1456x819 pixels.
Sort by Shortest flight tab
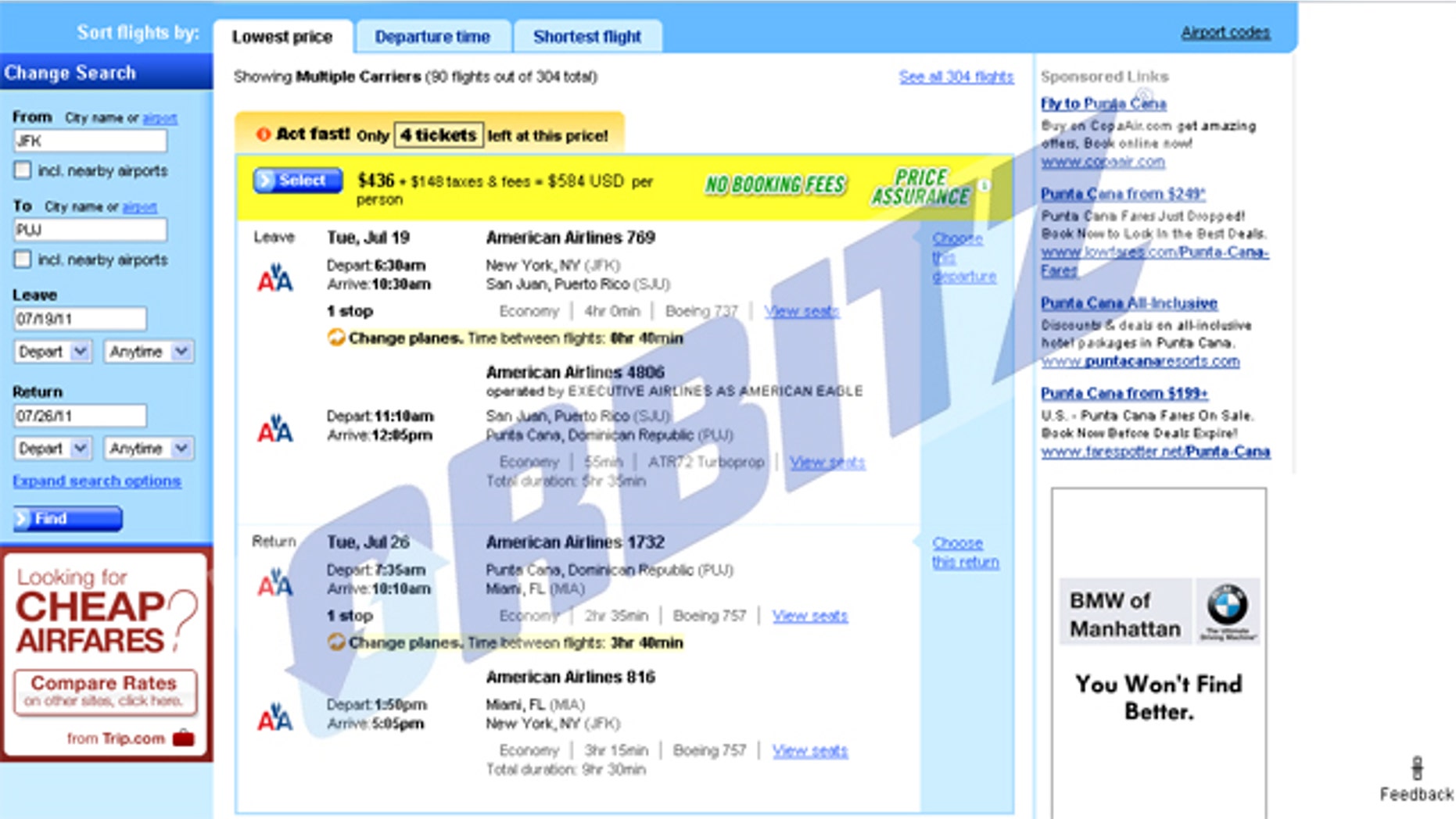pos(587,37)
